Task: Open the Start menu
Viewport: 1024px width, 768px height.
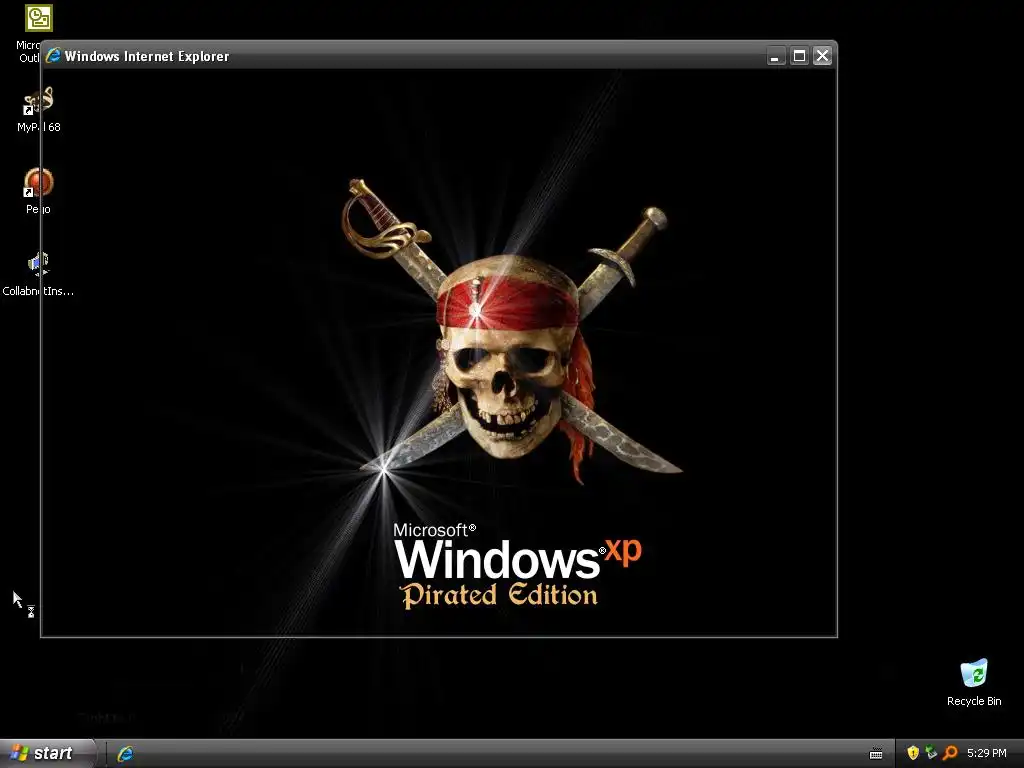Action: click(x=46, y=753)
